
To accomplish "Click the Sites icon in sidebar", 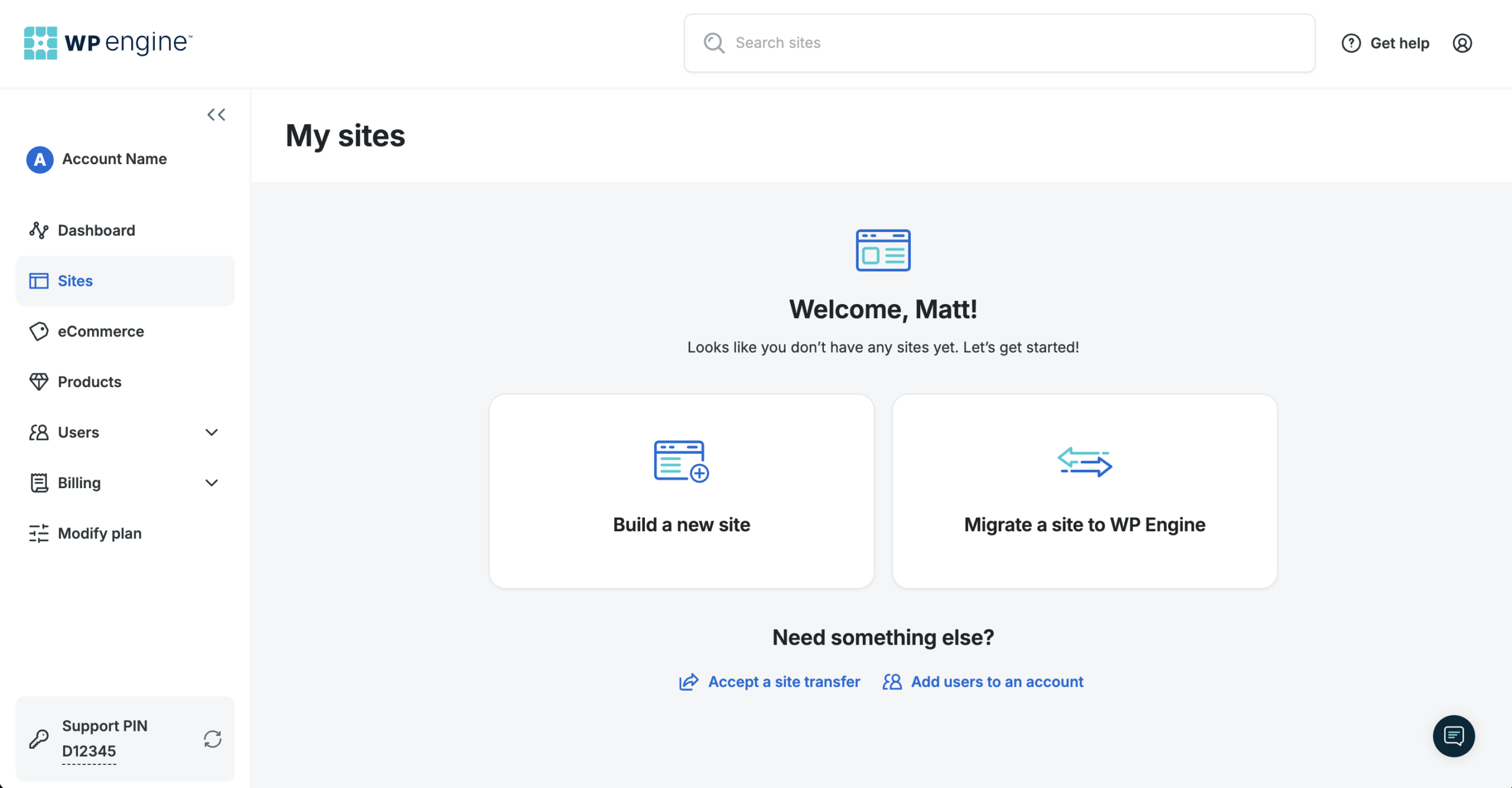I will coord(38,281).
